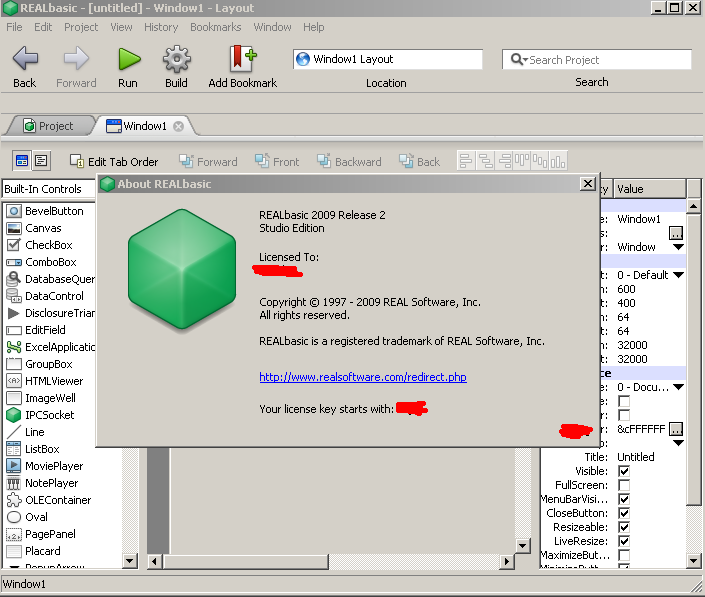Toggle the Visible checkbox
This screenshot has height=597, width=705.
coord(624,471)
